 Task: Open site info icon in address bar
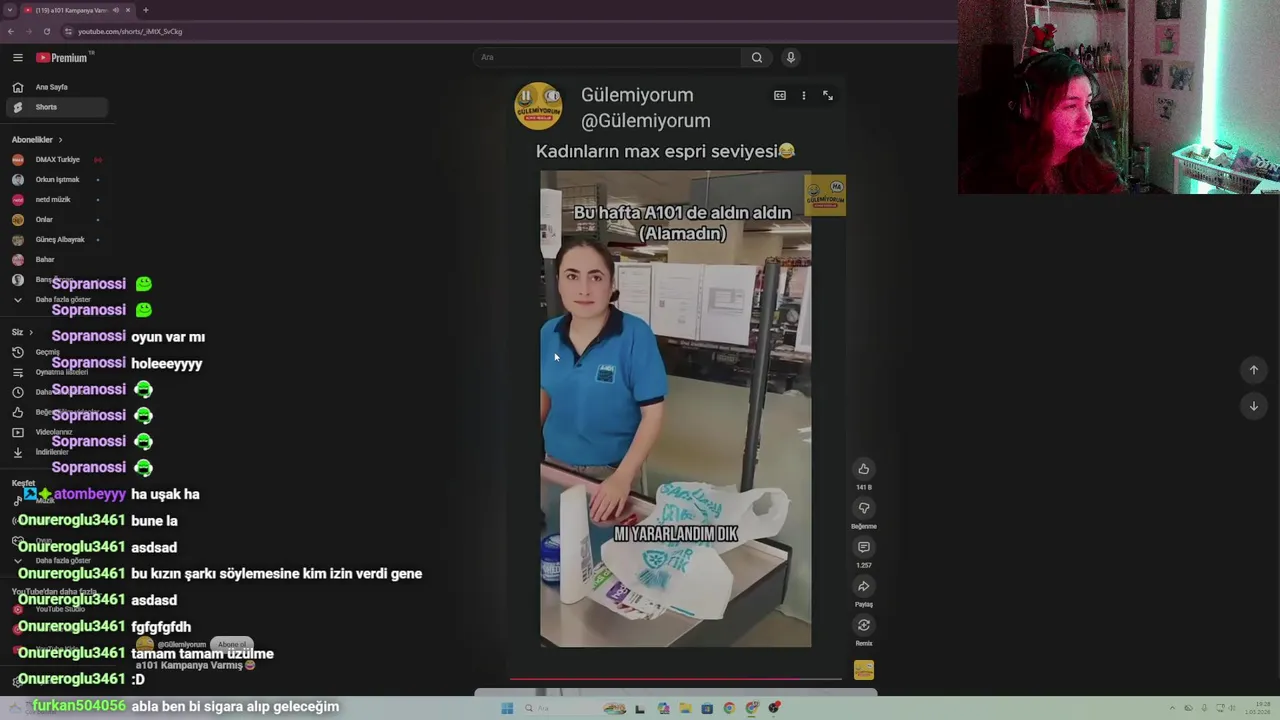coord(69,31)
